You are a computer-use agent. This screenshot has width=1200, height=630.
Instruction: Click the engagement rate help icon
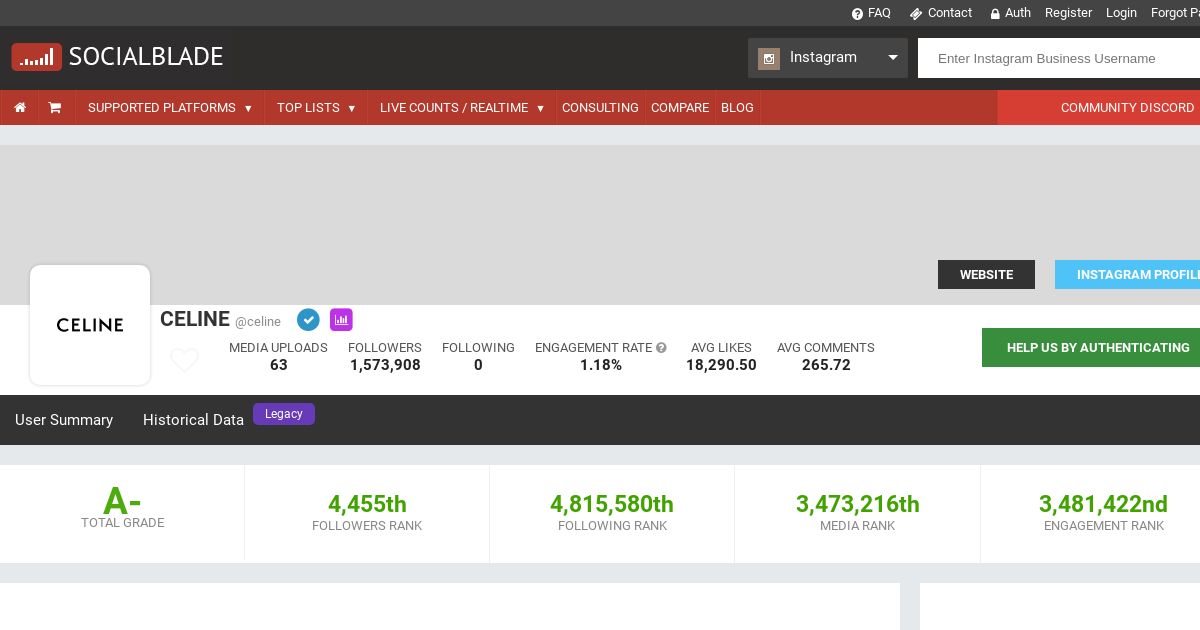661,348
